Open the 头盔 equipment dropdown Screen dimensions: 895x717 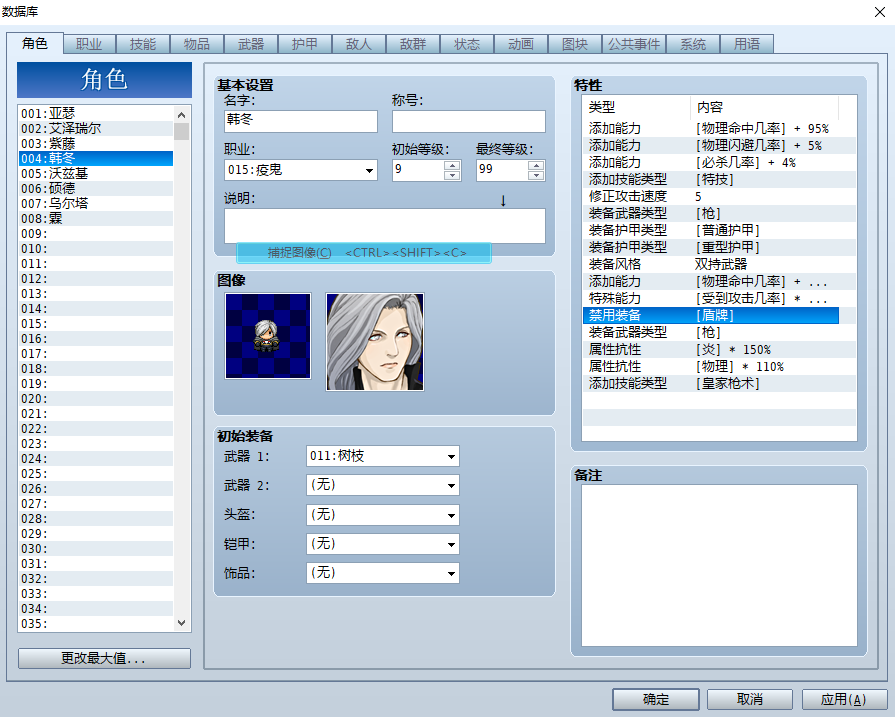tap(382, 515)
